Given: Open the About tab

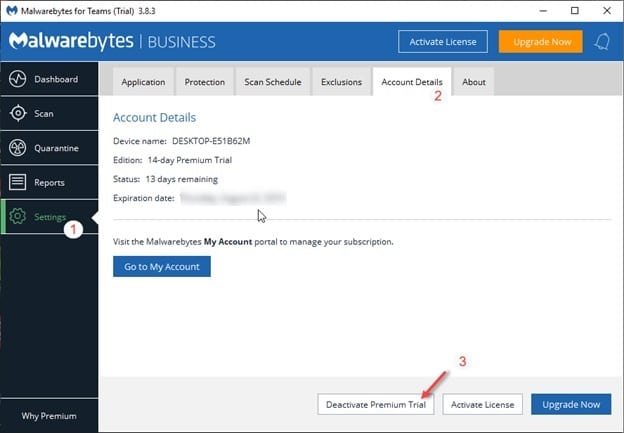Looking at the screenshot, I should [x=474, y=82].
